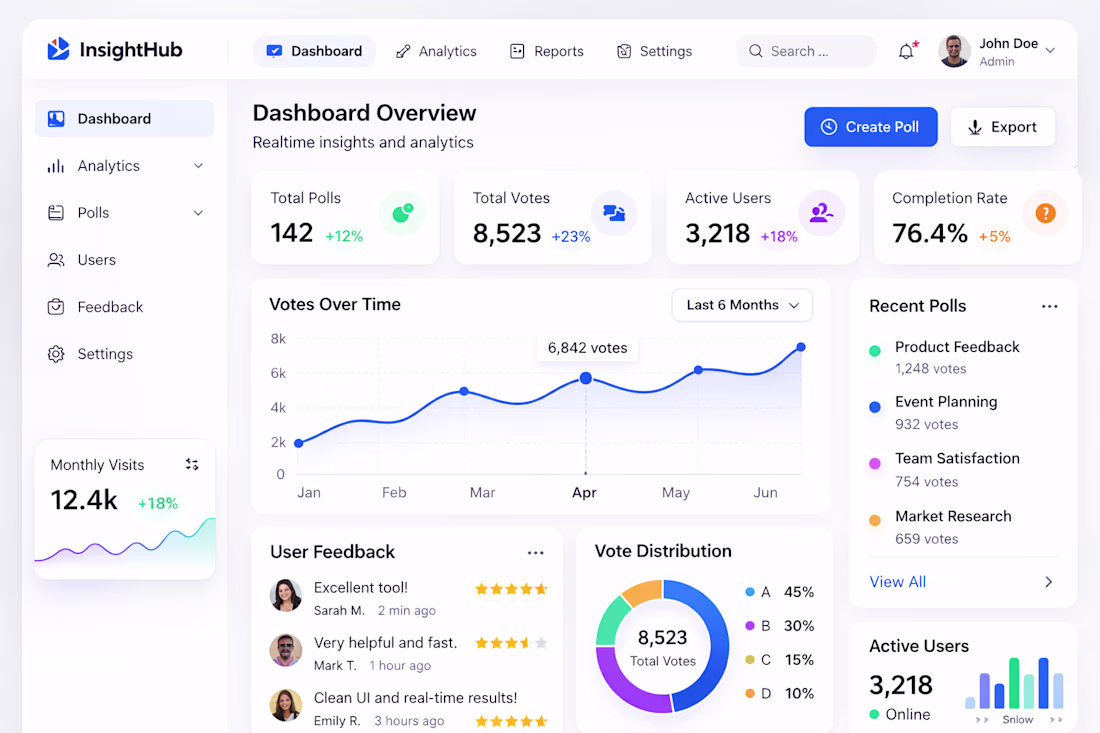
Task: Click the Total Votes chat icon
Action: (x=614, y=213)
